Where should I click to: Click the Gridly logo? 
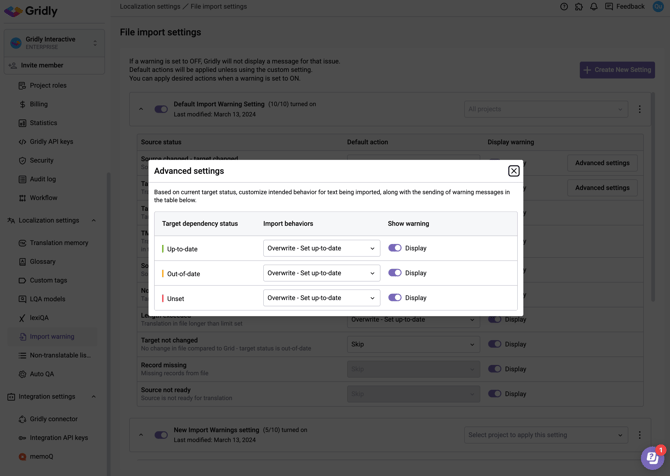coord(31,11)
